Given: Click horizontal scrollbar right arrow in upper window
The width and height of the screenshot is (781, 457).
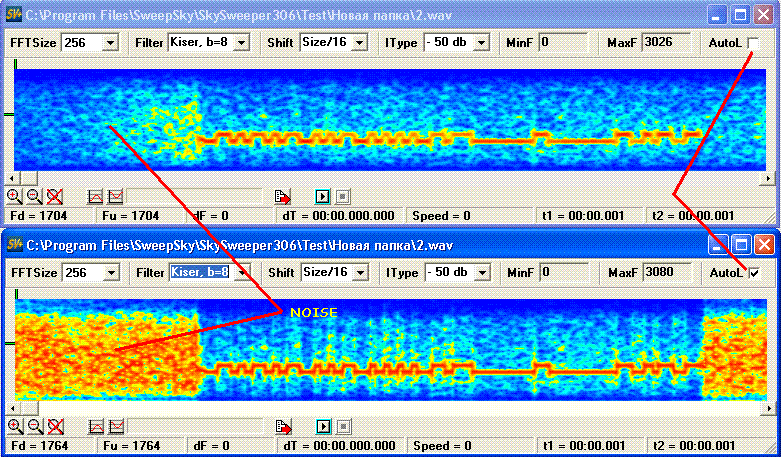Looking at the screenshot, I should point(769,178).
